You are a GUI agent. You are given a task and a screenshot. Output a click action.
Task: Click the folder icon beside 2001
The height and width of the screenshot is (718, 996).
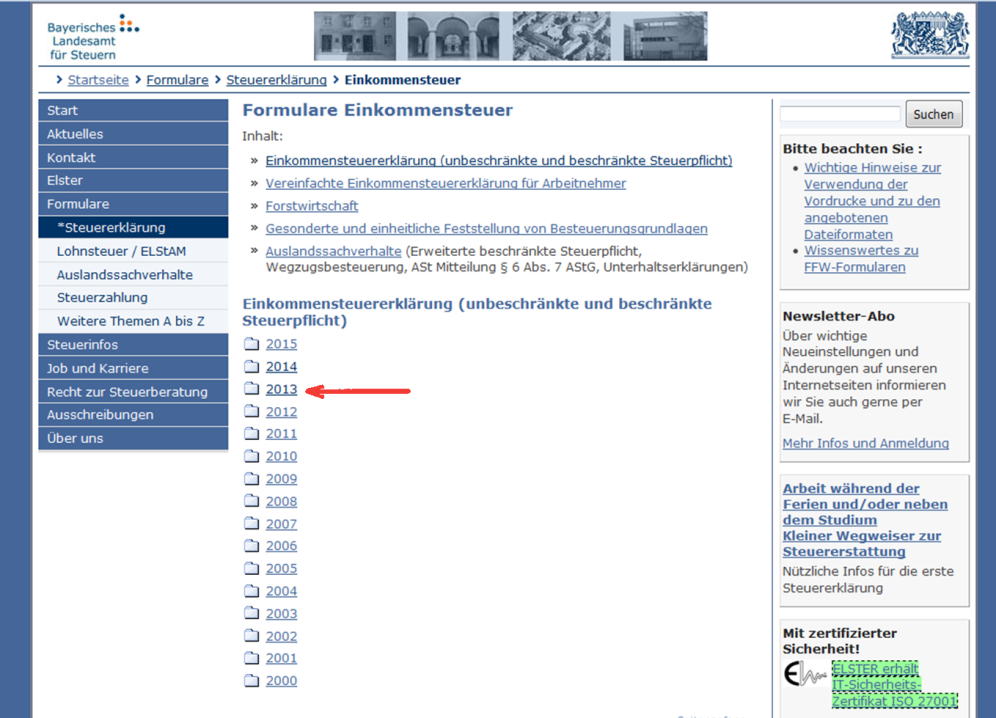click(252, 658)
